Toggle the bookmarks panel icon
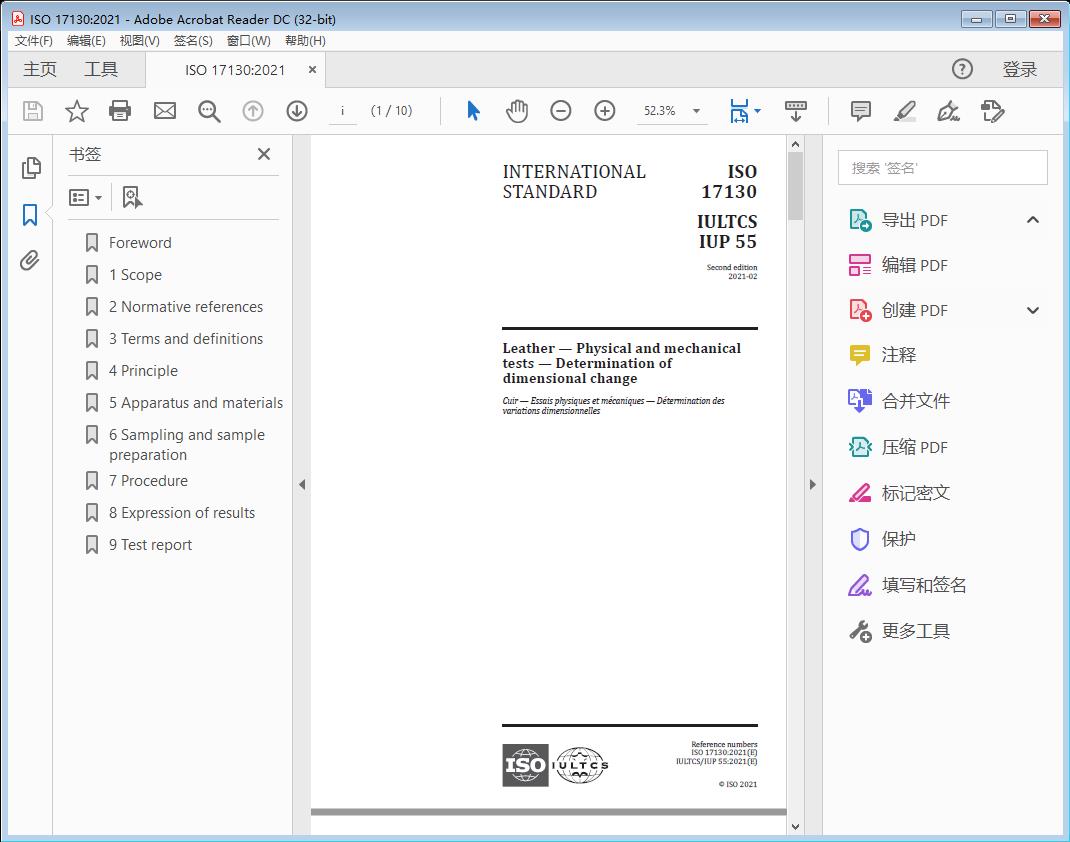1070x842 pixels. [30, 214]
